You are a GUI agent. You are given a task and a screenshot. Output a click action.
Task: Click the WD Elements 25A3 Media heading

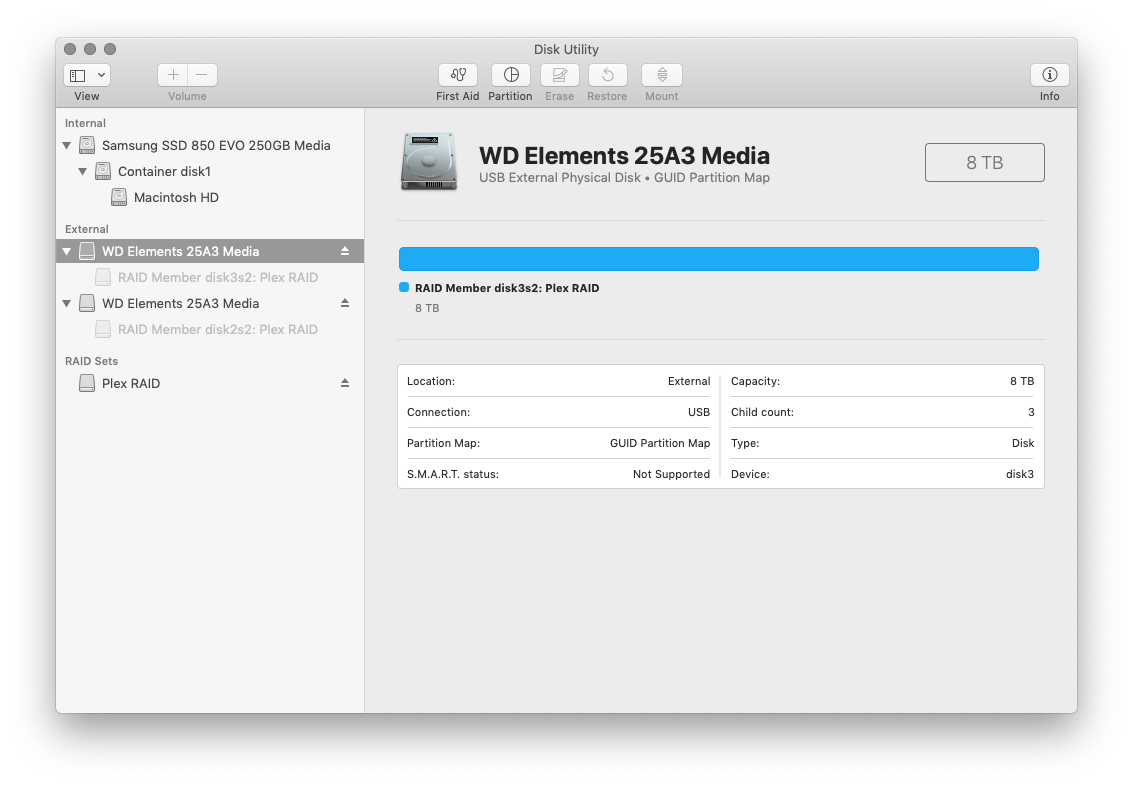[x=624, y=156]
